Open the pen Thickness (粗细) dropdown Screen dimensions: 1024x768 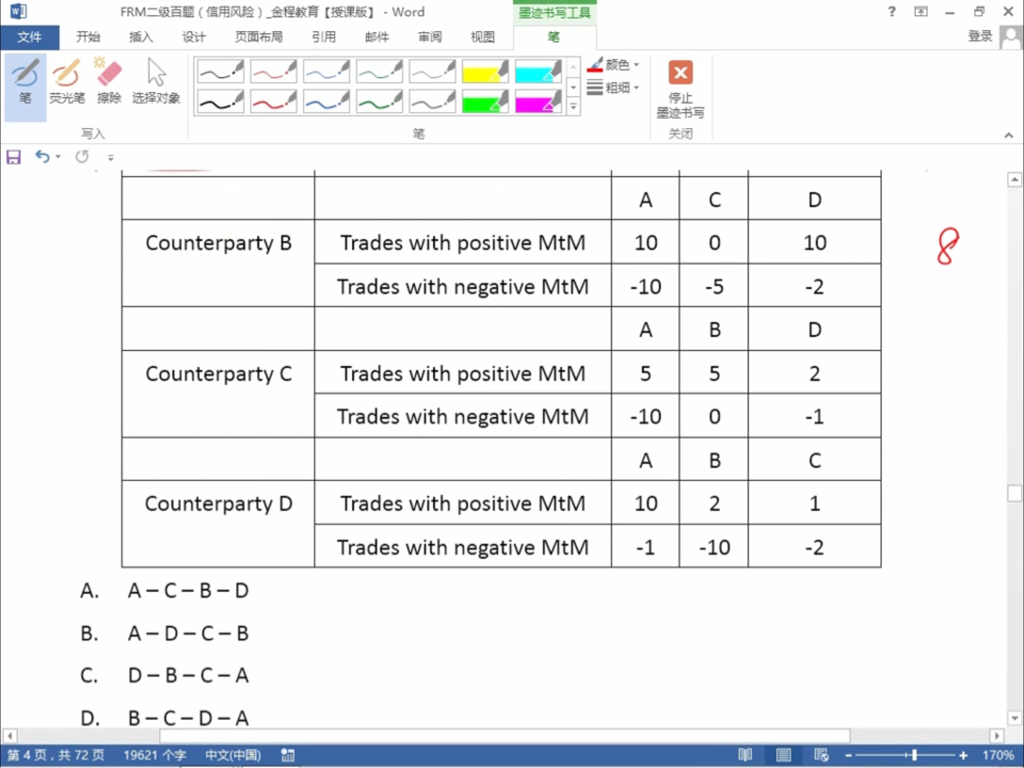pos(613,88)
